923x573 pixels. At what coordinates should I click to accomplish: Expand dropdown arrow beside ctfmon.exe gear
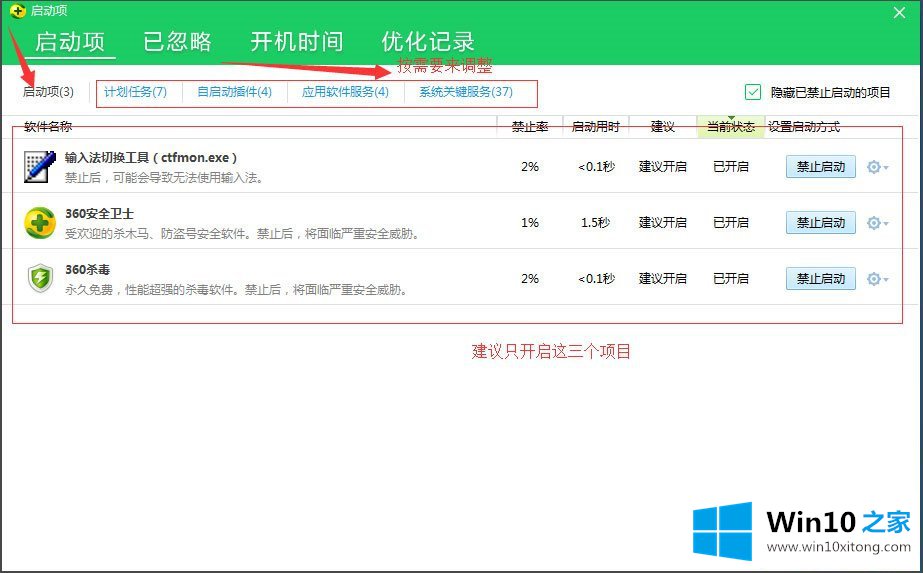[886, 168]
